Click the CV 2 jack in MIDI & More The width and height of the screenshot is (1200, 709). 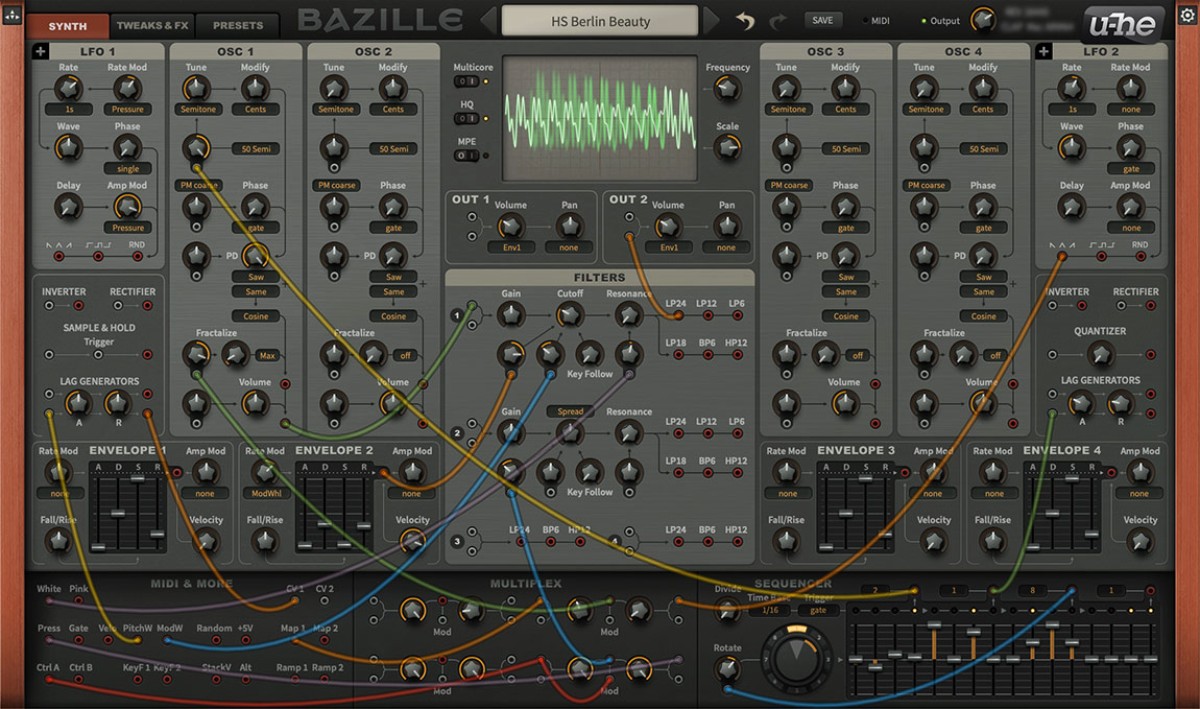pos(325,602)
